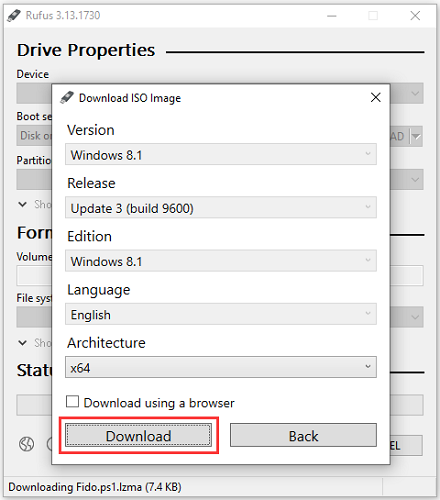Click the 'Version' label
Image resolution: width=440 pixels, height=500 pixels.
click(x=91, y=130)
